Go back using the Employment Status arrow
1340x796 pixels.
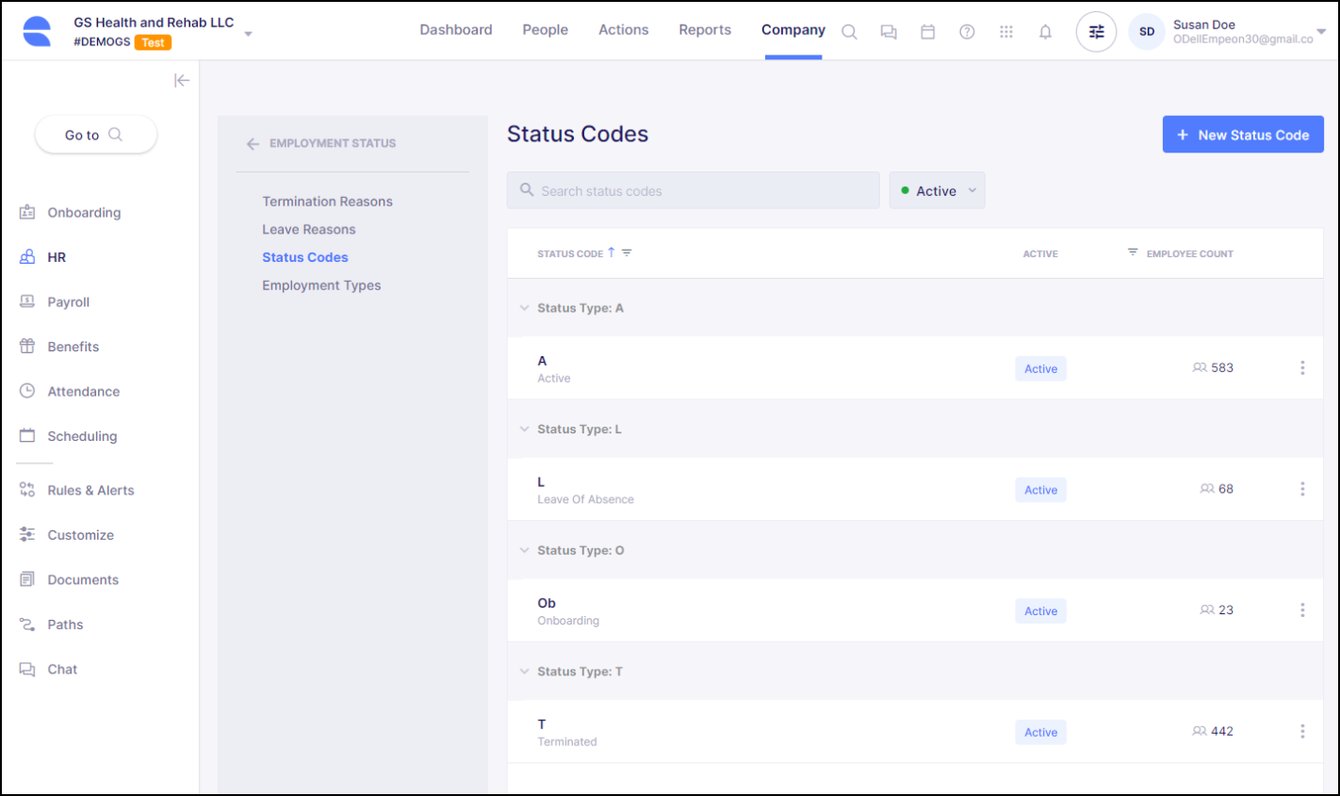pos(253,143)
